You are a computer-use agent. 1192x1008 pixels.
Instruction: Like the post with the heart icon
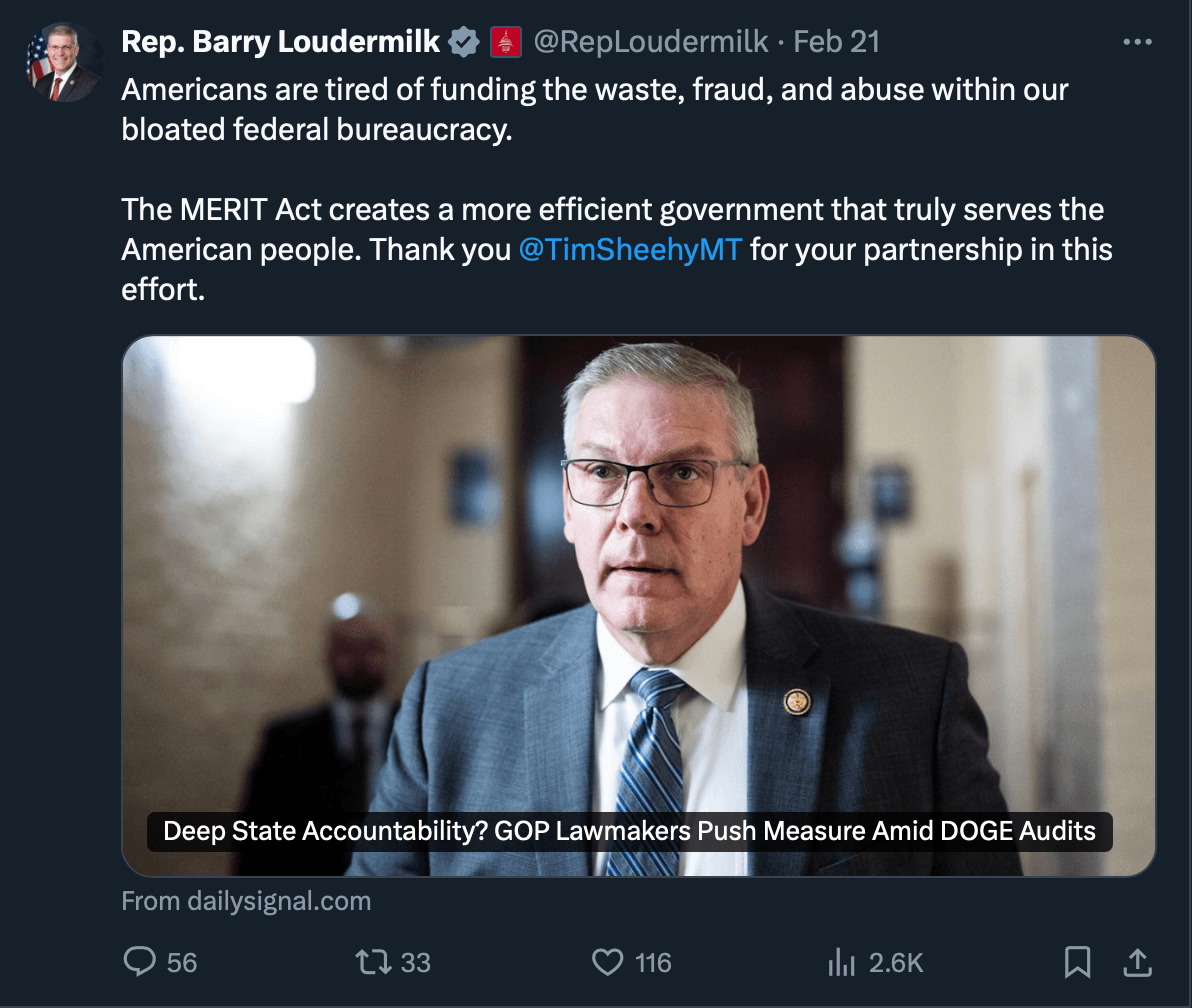pyautogui.click(x=607, y=962)
